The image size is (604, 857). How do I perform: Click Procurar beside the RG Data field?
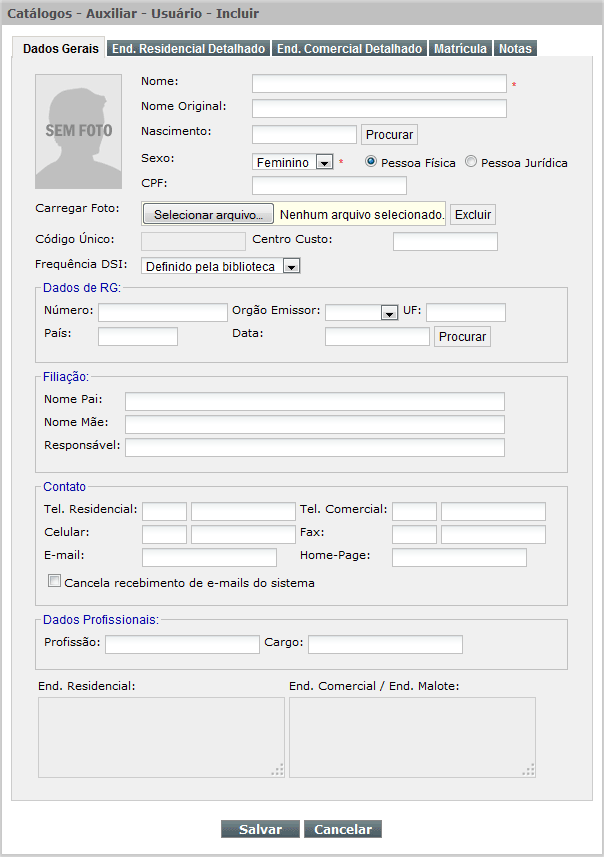pyautogui.click(x=462, y=337)
